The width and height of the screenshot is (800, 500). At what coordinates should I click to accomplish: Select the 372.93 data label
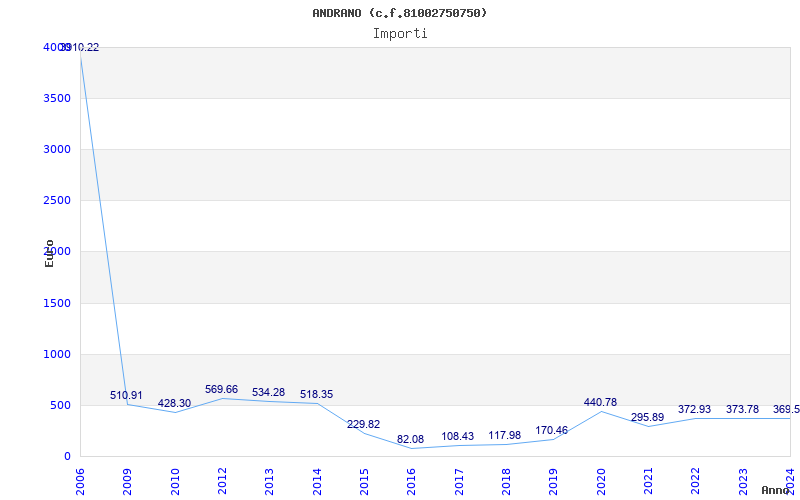tap(694, 410)
